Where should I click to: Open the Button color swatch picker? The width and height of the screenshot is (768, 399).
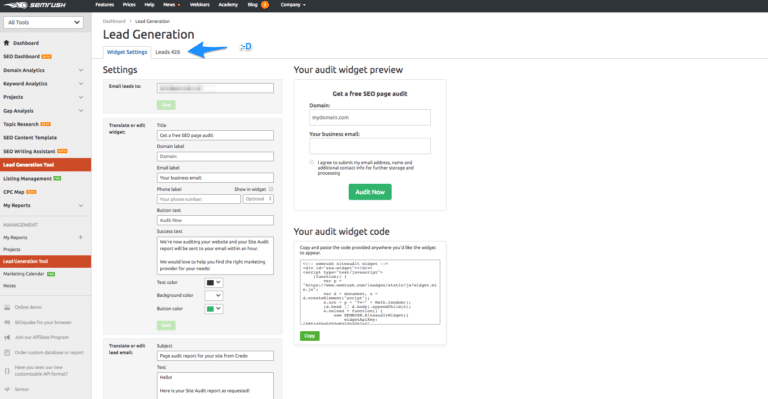click(214, 308)
